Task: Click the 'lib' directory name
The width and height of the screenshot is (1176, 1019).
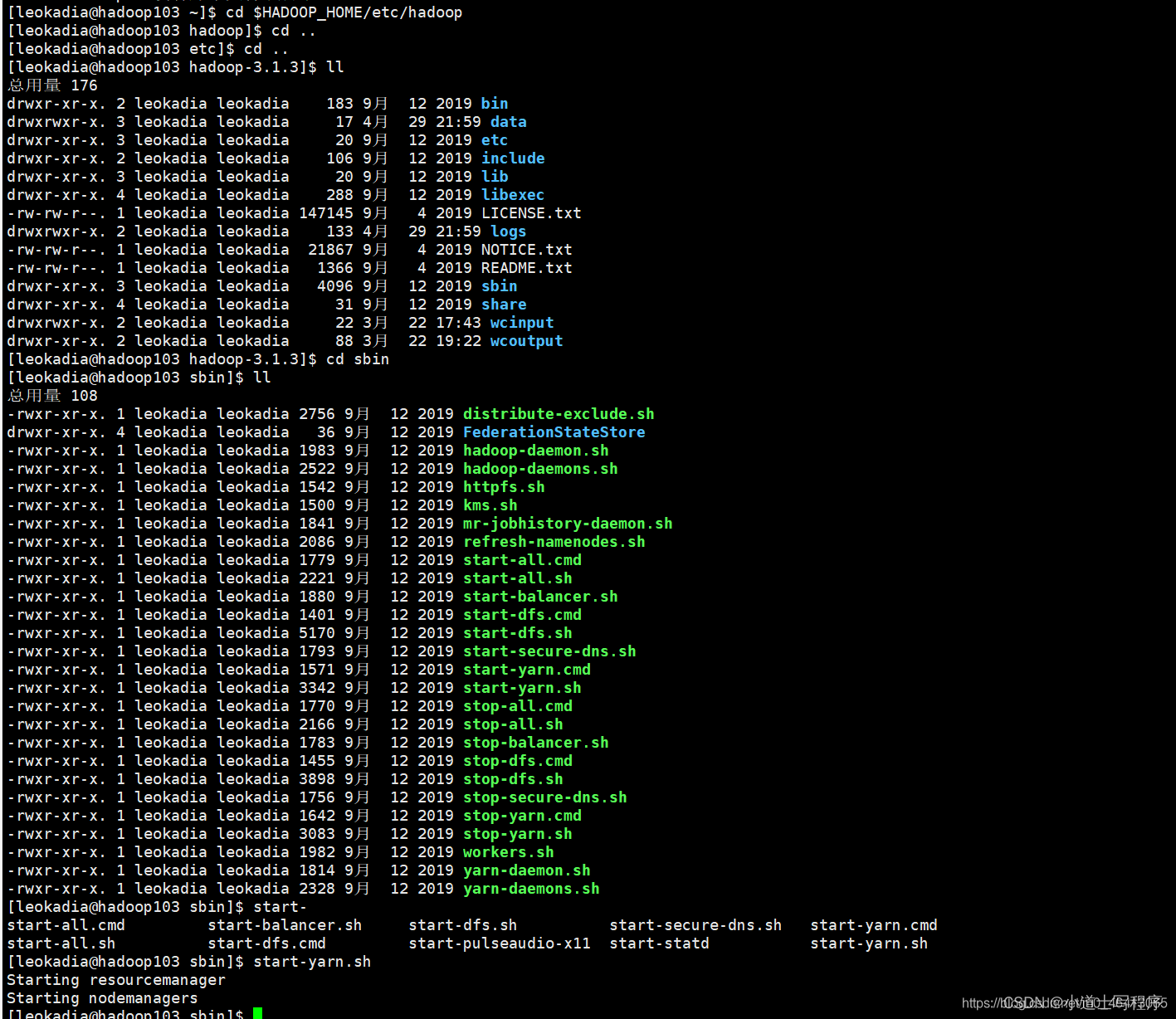Action: [x=495, y=177]
